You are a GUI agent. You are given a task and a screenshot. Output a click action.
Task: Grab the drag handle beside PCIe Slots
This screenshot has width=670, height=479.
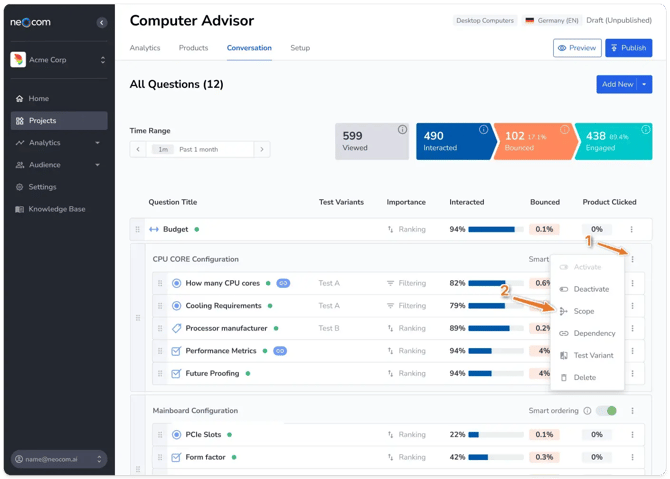point(160,435)
